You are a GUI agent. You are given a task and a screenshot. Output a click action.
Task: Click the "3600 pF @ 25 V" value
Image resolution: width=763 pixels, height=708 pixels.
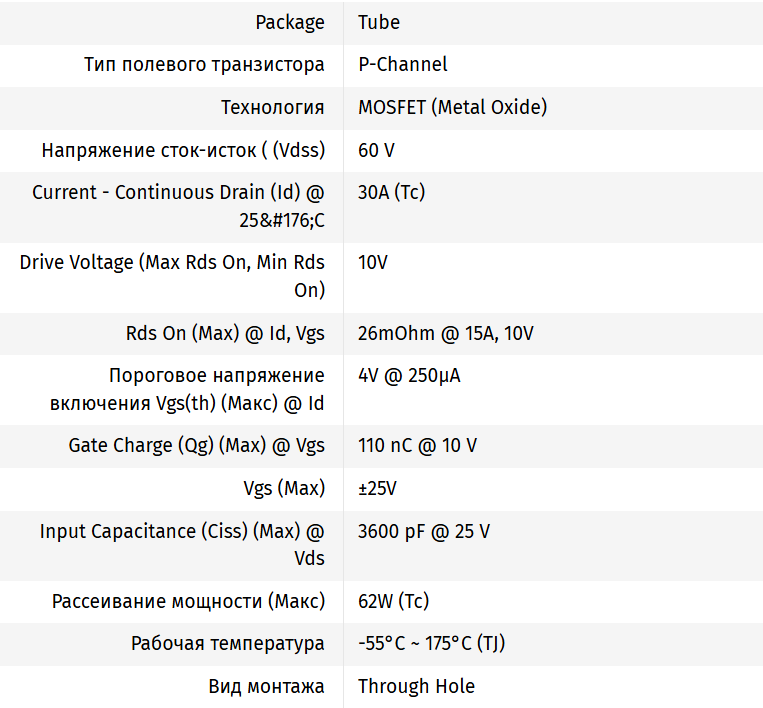(x=423, y=532)
